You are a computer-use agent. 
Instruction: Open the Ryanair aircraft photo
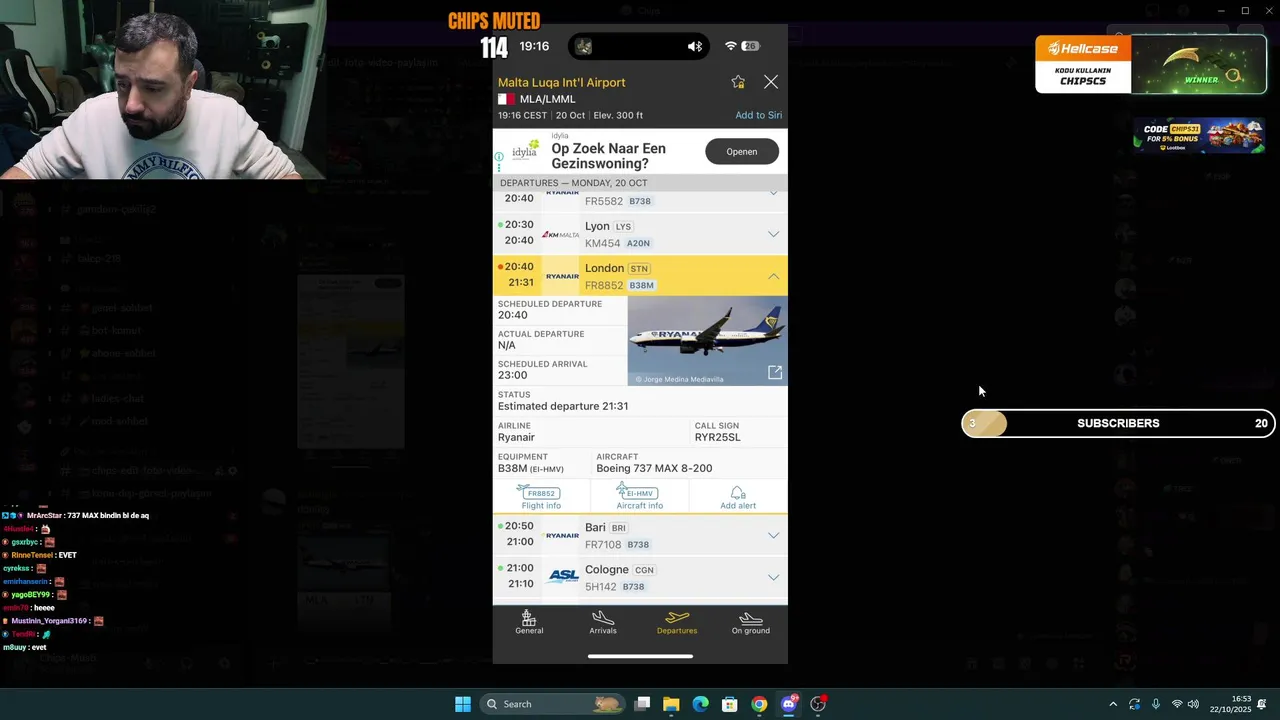tap(707, 340)
